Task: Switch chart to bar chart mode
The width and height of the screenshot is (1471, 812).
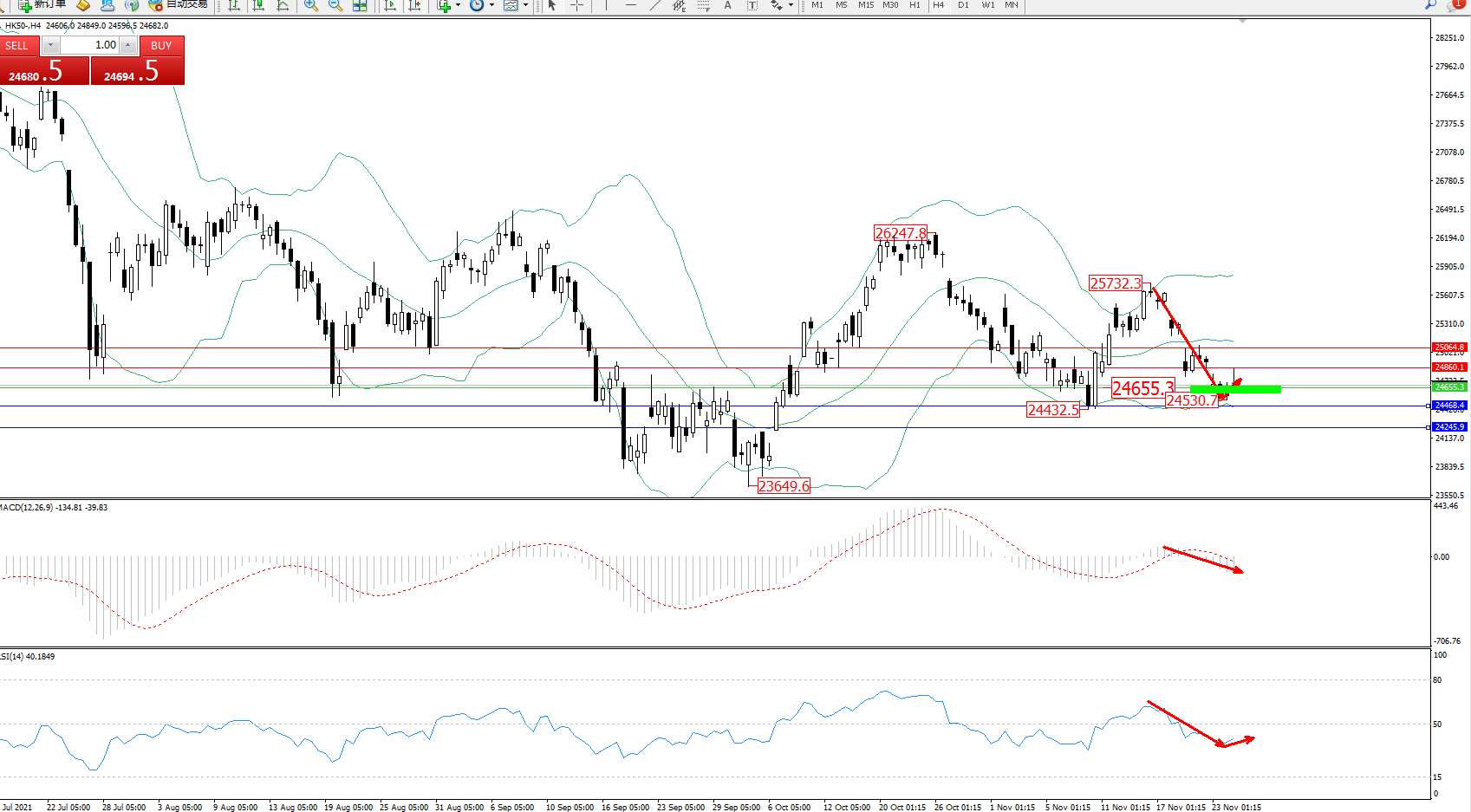Action: point(234,5)
